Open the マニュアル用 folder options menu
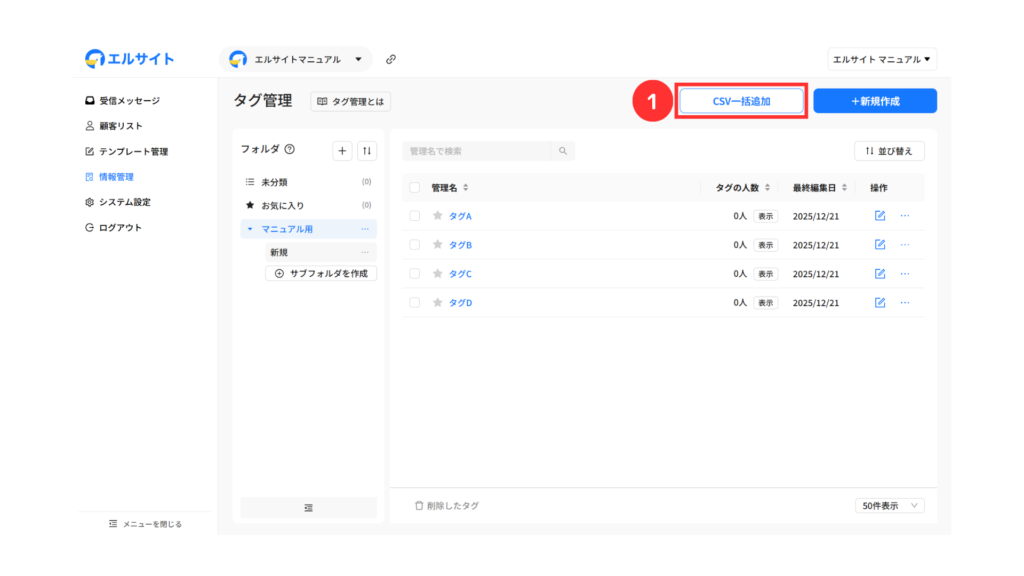 (365, 230)
